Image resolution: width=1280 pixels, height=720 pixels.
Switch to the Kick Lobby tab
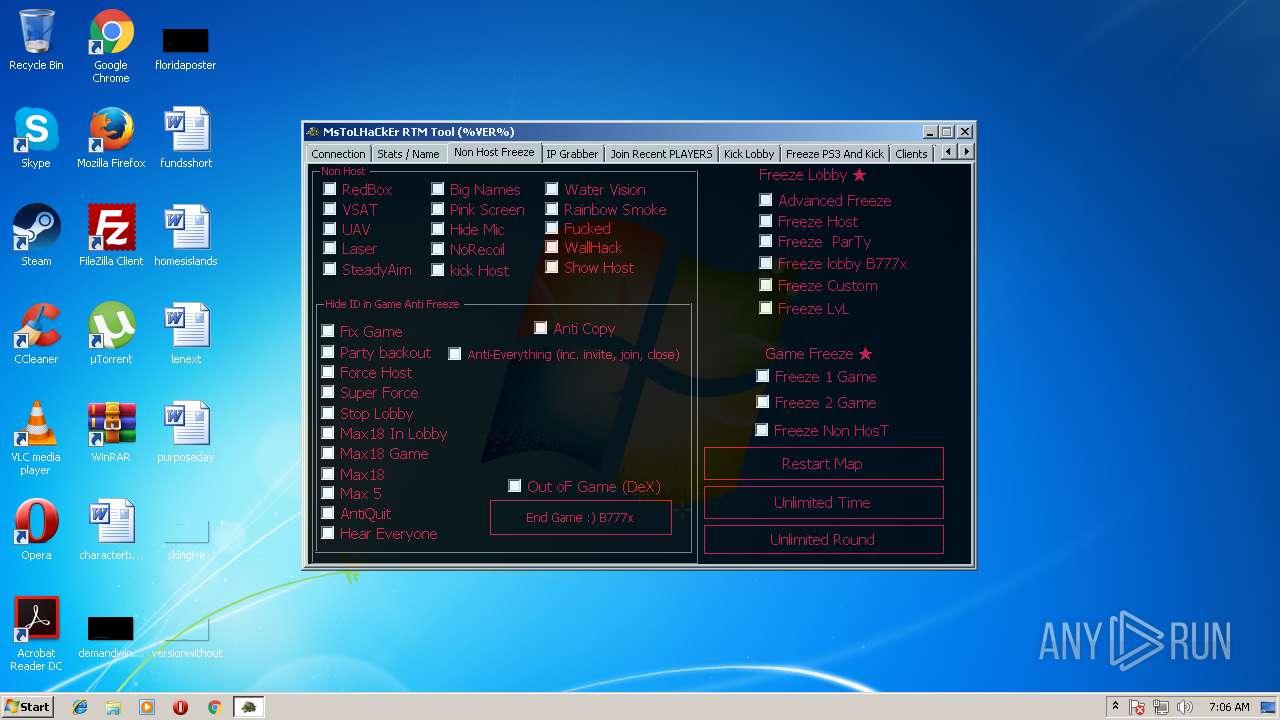pyautogui.click(x=749, y=154)
